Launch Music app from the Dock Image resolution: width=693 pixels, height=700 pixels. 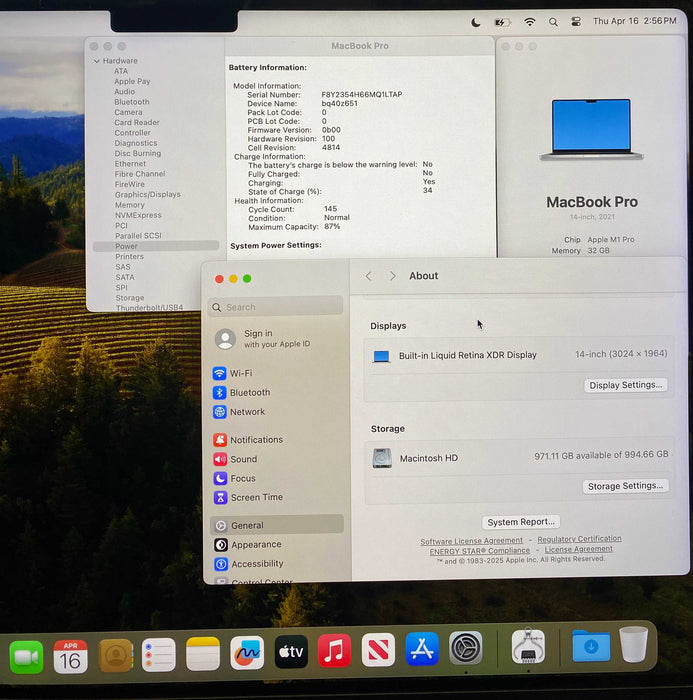(x=334, y=650)
